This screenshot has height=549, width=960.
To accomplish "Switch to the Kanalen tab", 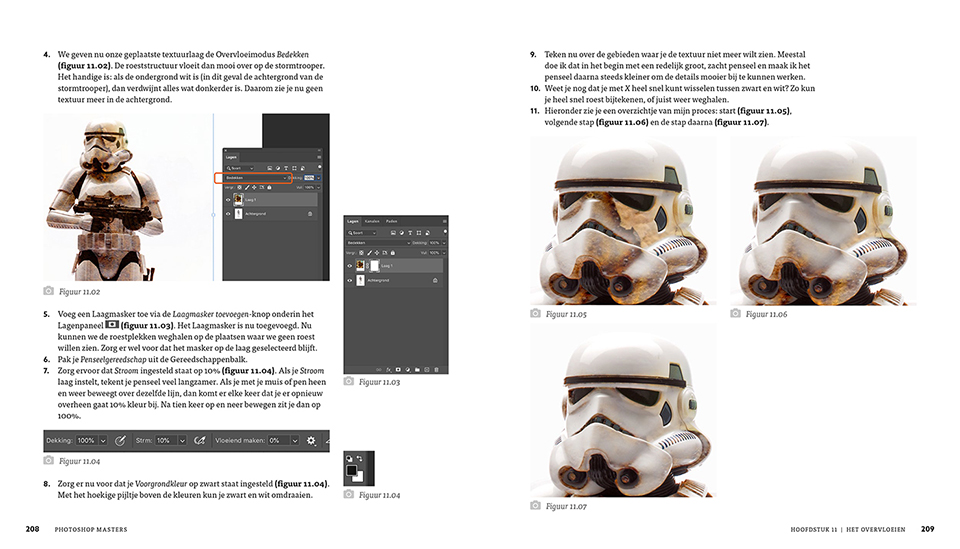I will click(x=372, y=222).
